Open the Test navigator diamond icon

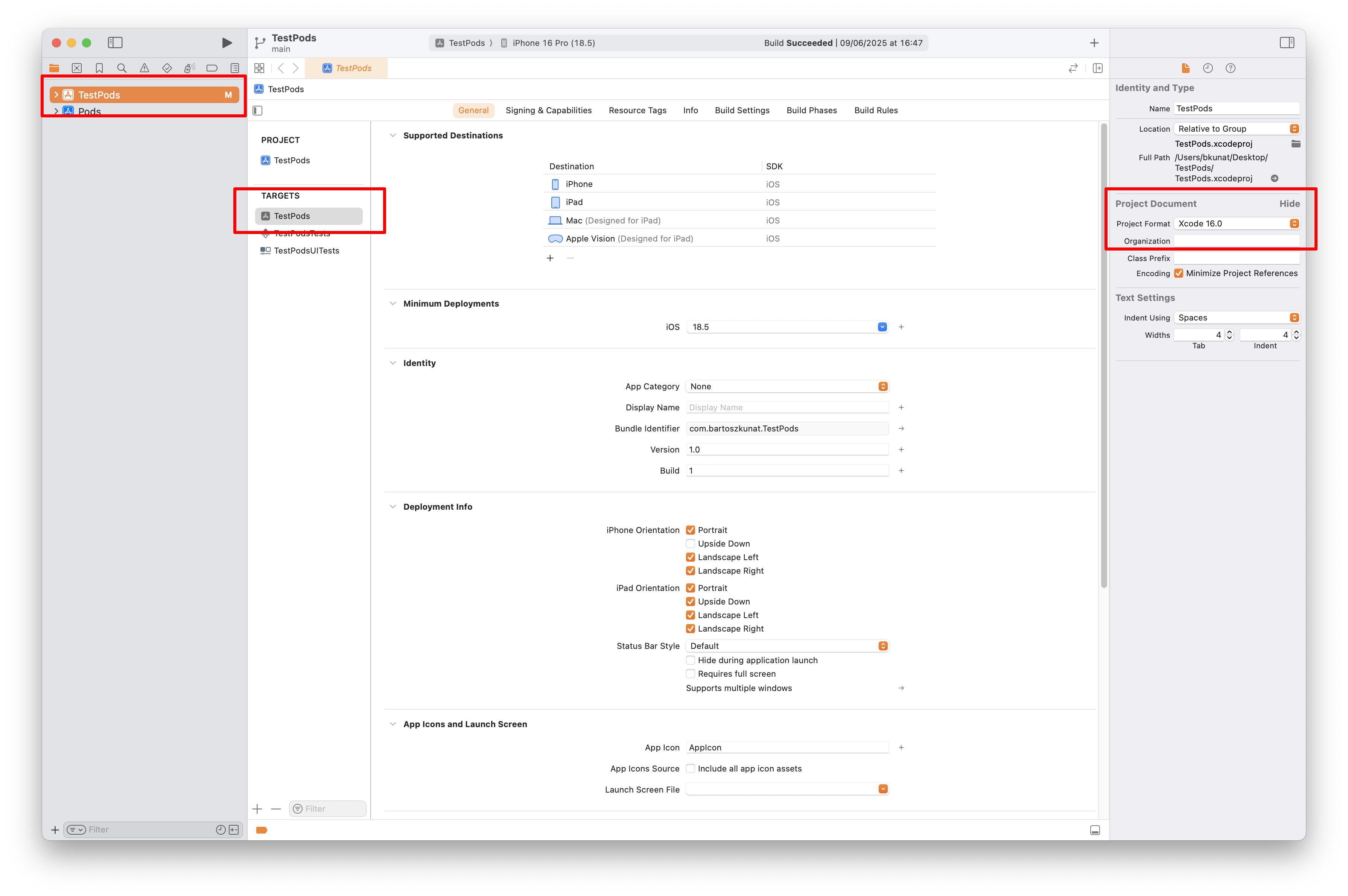(x=167, y=68)
